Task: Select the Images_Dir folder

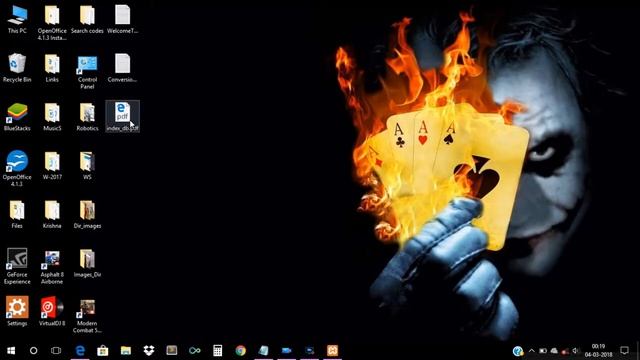Action: [x=87, y=263]
